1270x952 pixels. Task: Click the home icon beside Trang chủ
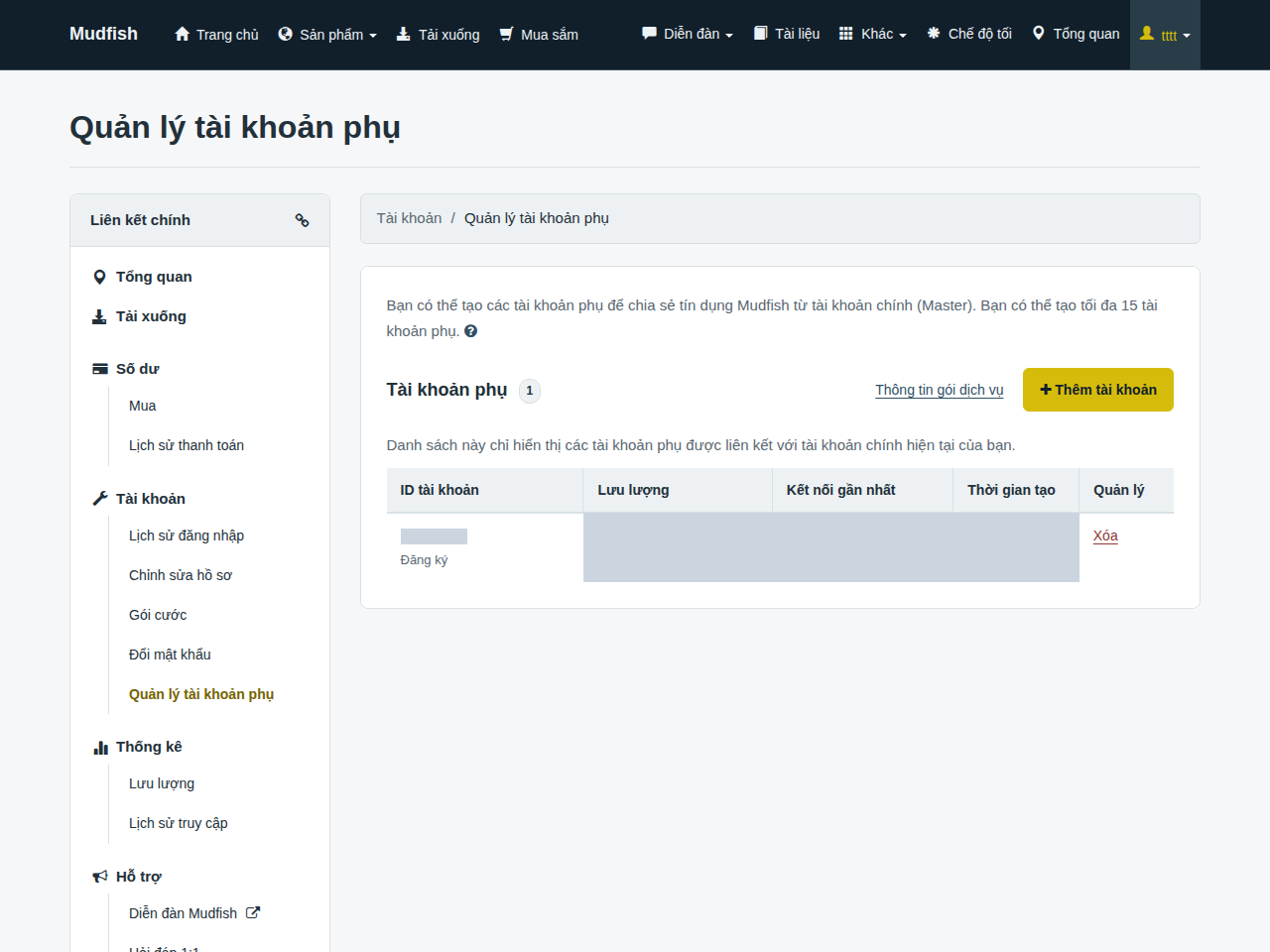pyautogui.click(x=182, y=34)
